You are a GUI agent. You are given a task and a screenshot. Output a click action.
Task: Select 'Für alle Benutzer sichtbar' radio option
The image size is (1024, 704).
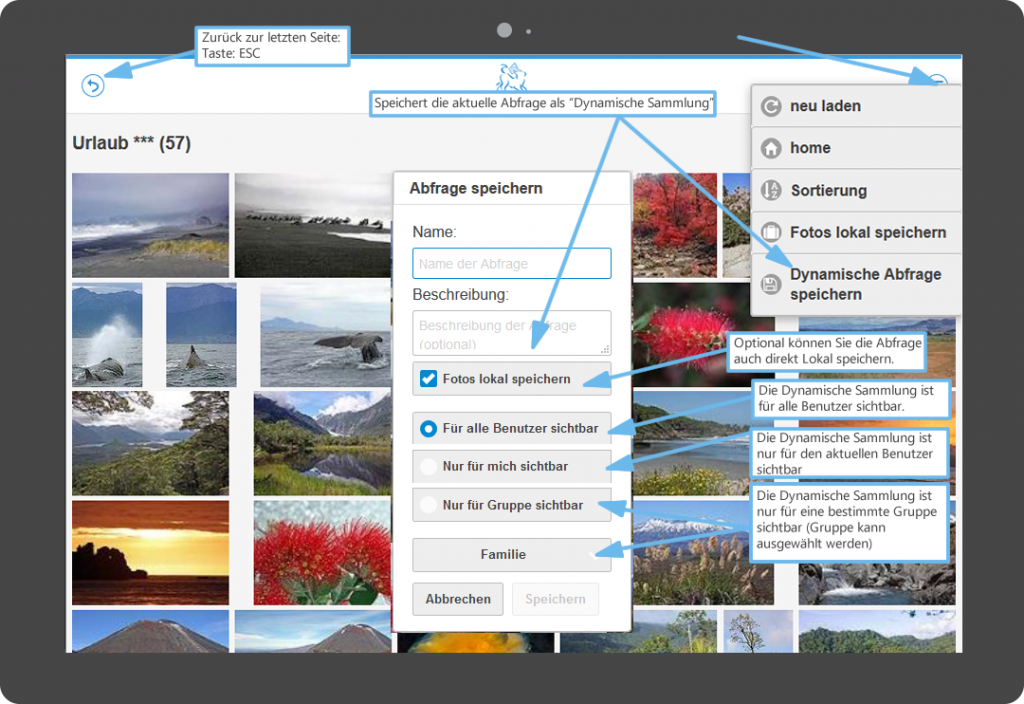tap(429, 428)
